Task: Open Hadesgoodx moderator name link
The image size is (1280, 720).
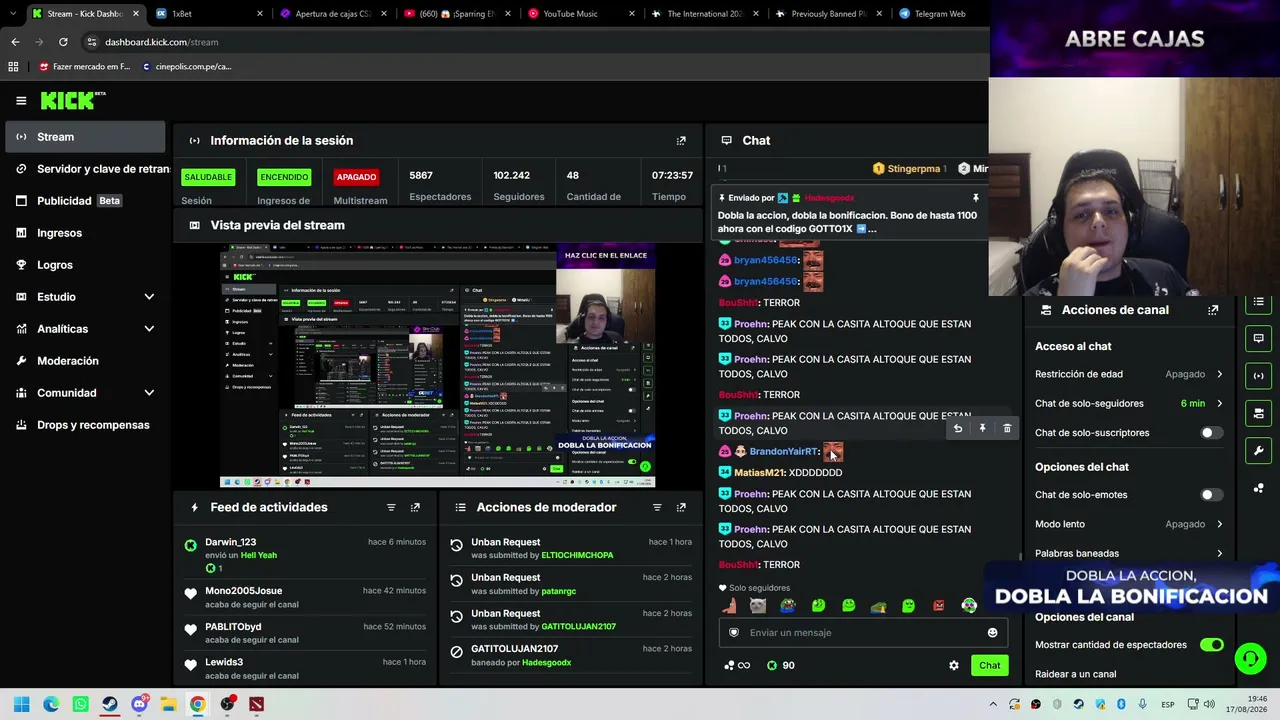Action: [546, 663]
